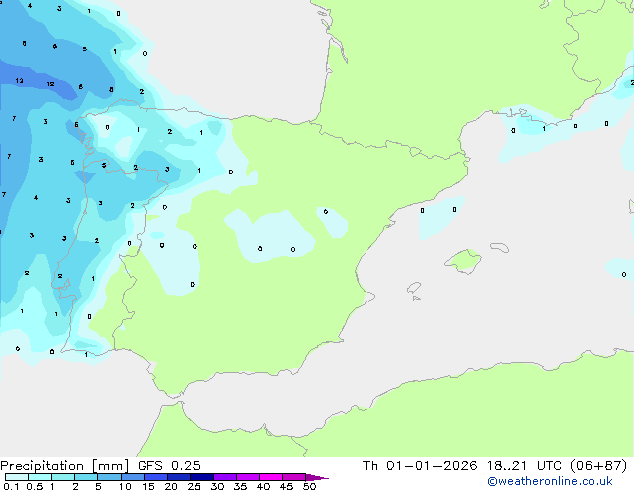The image size is (634, 490).
Task: Click the 20–25 mm legend swatch
Action: click(179, 477)
